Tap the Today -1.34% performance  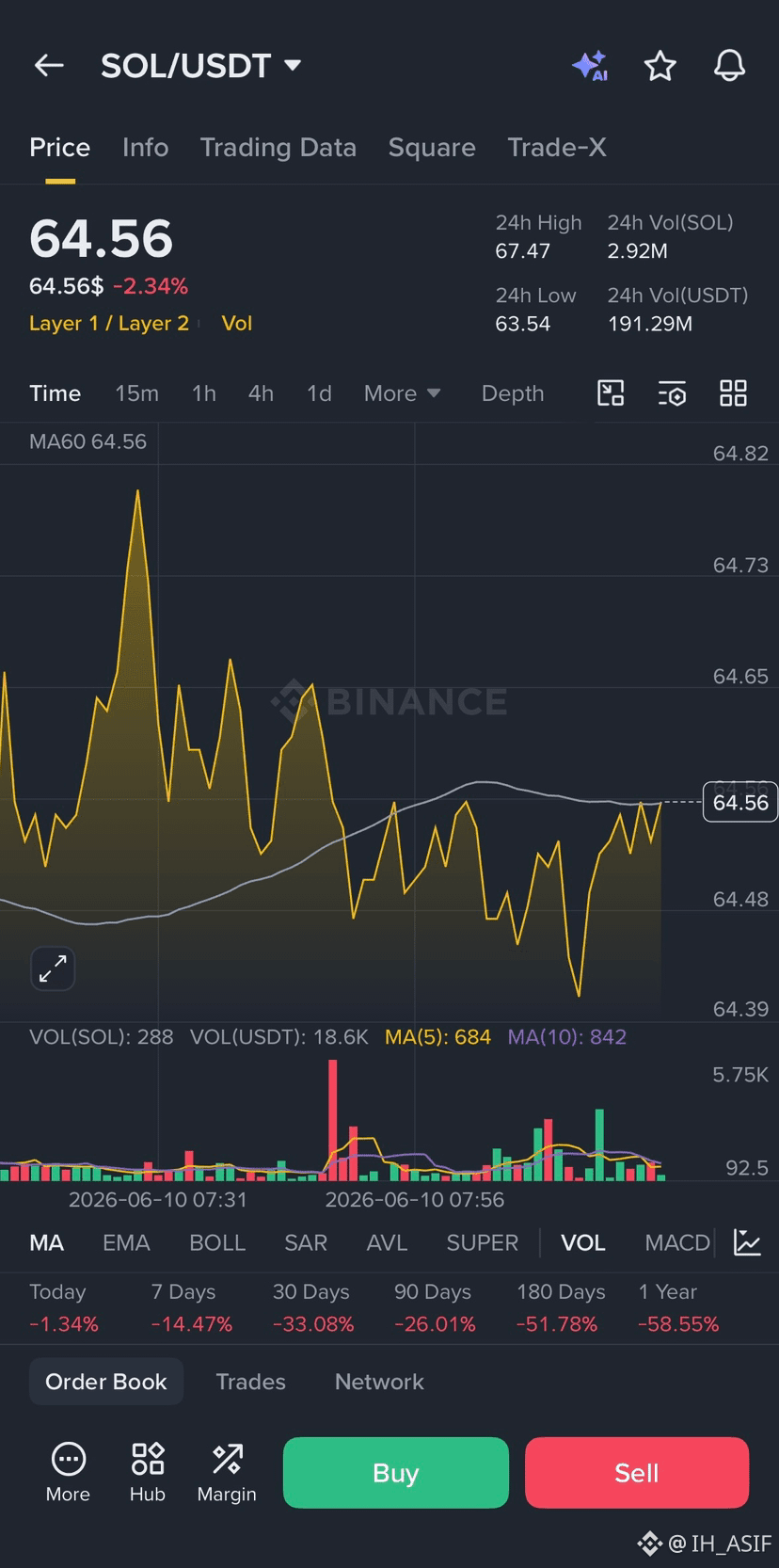[64, 1308]
